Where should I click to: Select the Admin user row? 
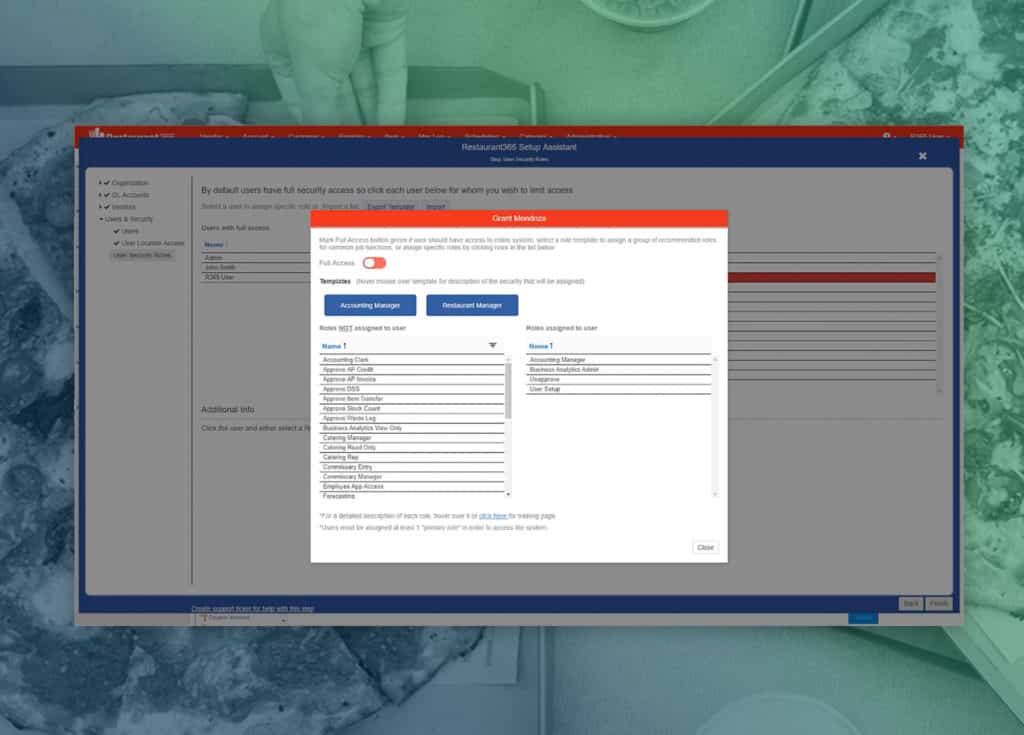[x=256, y=258]
